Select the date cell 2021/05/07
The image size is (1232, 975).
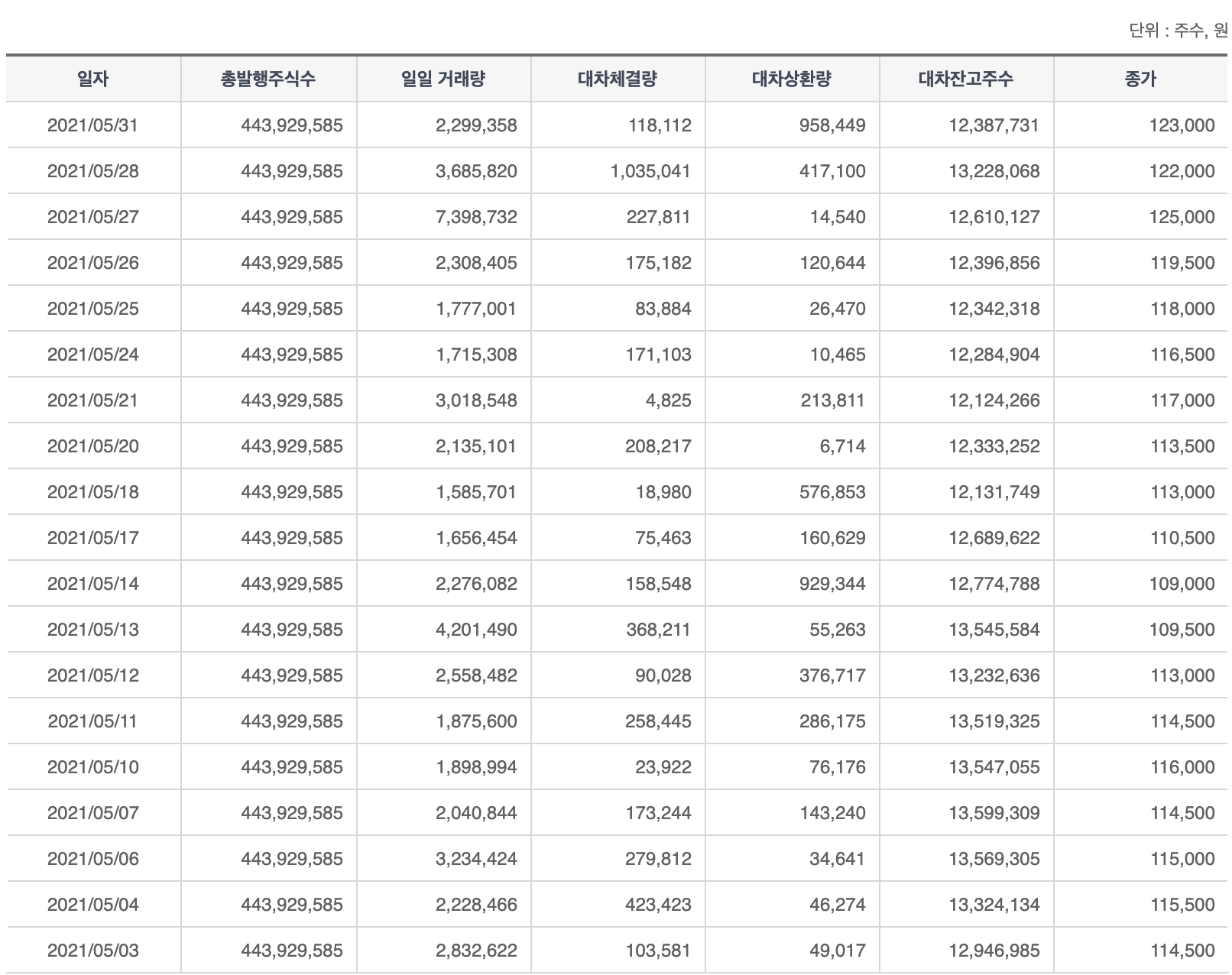coord(93,813)
